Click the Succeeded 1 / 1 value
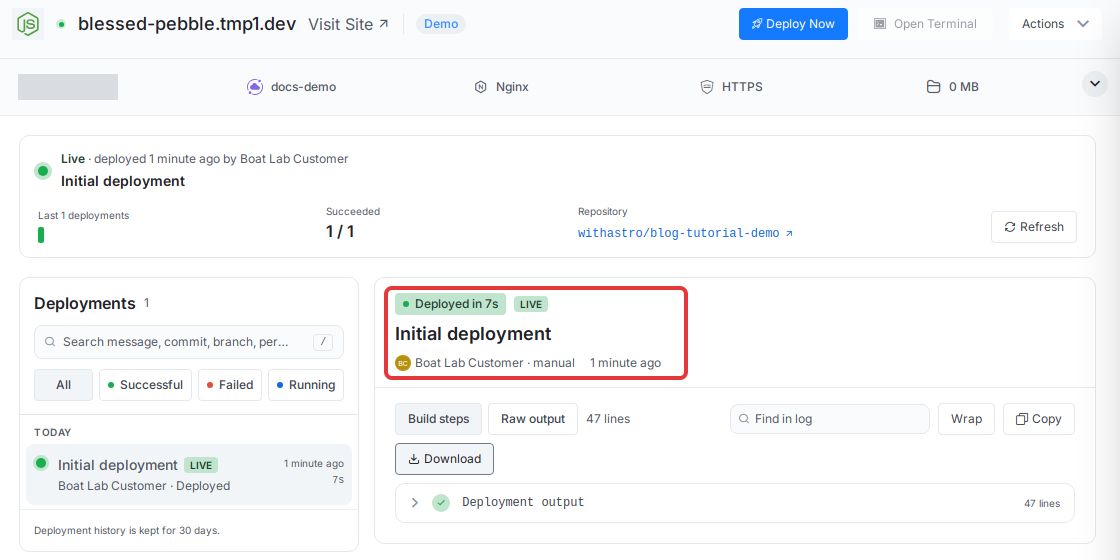 tap(340, 231)
